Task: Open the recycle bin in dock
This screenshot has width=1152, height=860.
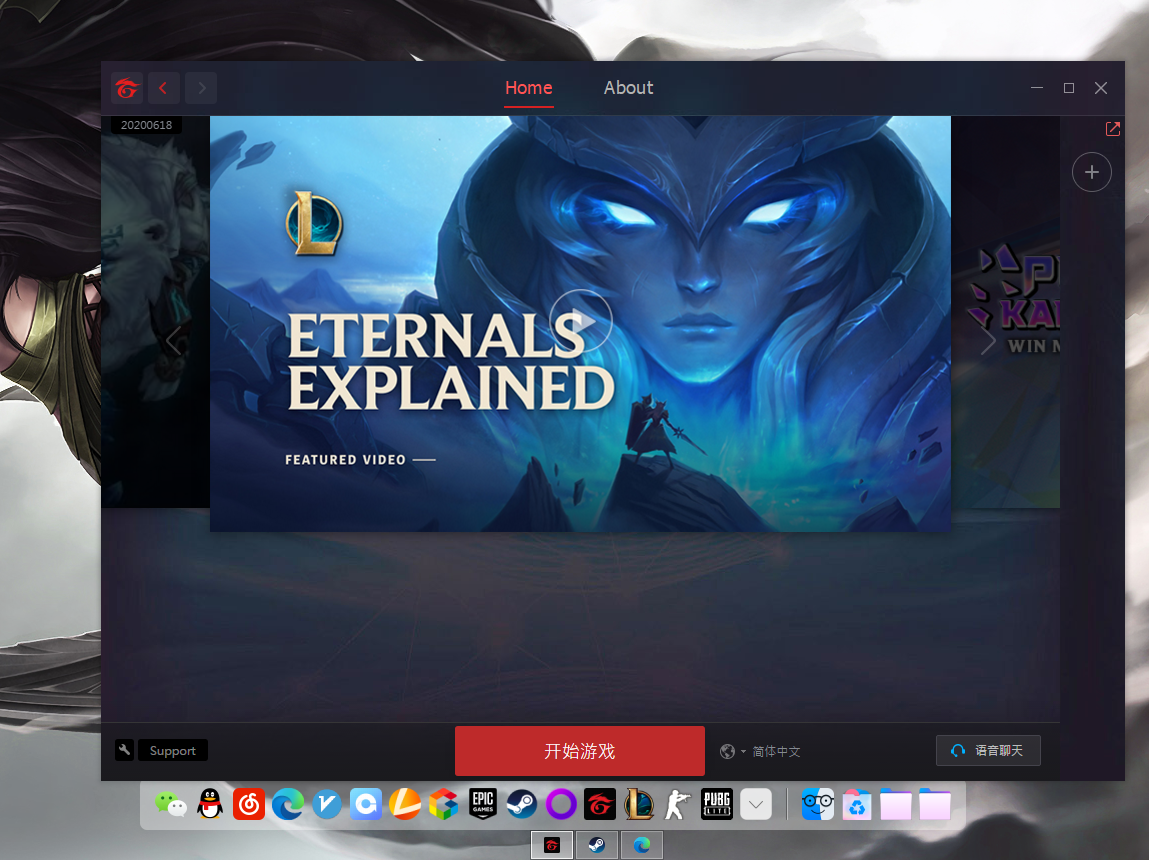Action: [x=857, y=804]
